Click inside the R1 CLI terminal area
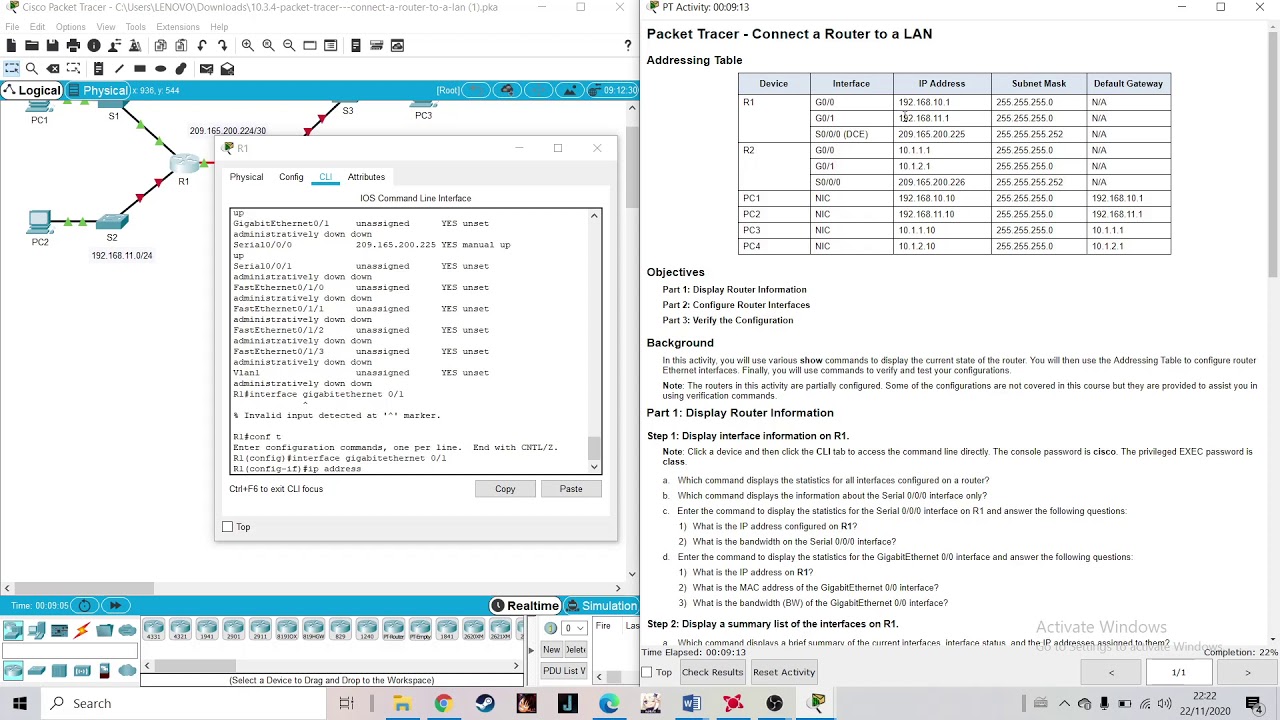Viewport: 1280px width, 720px height. (x=409, y=340)
